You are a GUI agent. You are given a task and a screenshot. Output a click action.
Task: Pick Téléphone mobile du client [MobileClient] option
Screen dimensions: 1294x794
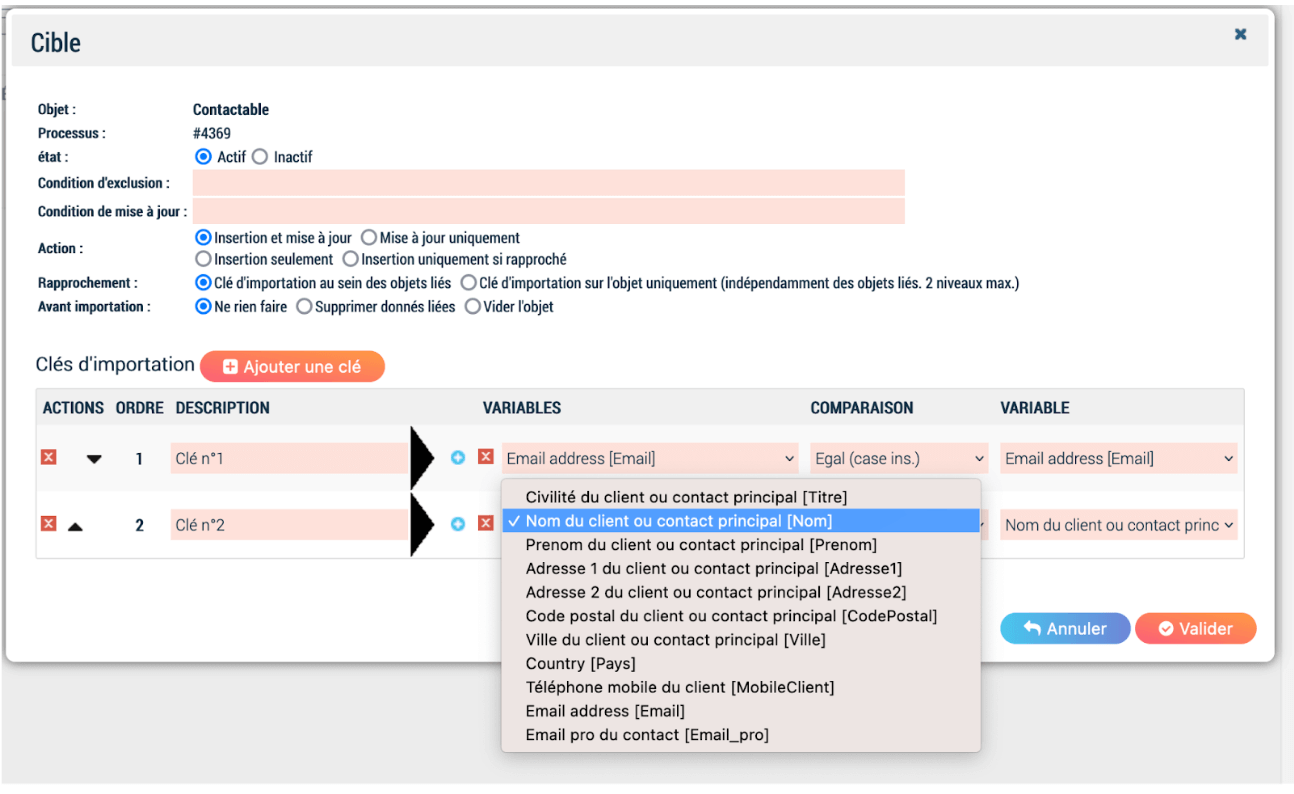tap(740, 687)
